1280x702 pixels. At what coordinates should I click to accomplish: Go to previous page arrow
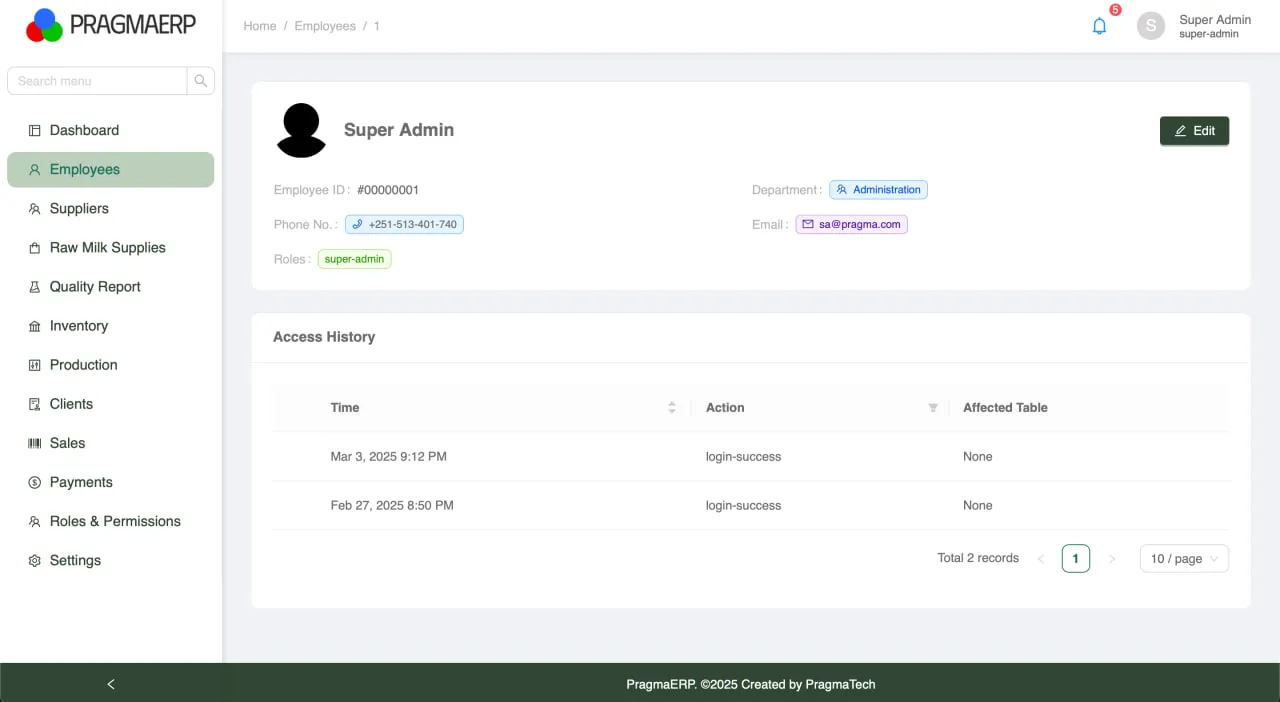click(1041, 558)
